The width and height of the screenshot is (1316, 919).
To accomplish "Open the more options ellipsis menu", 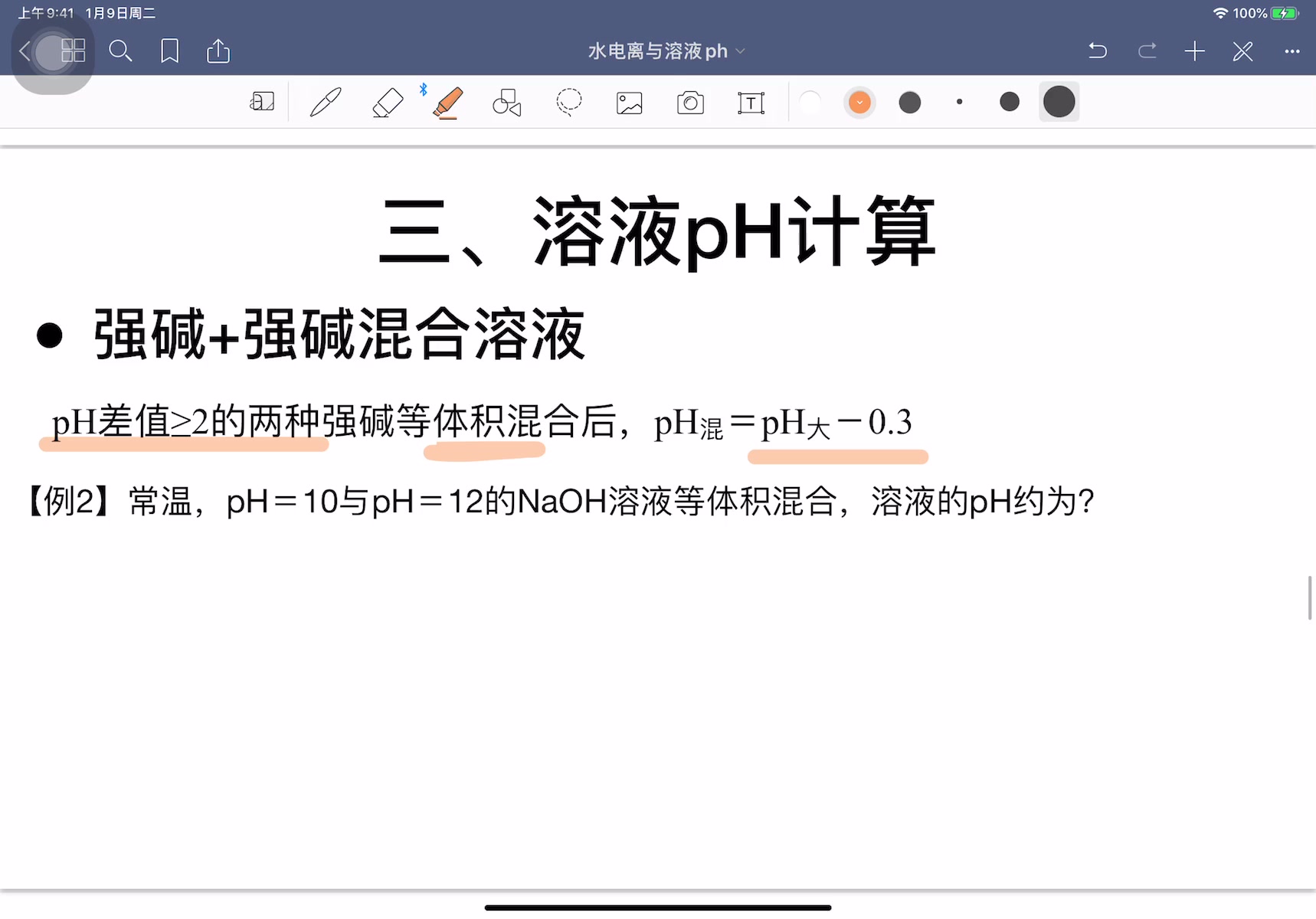I will pos(1292,51).
